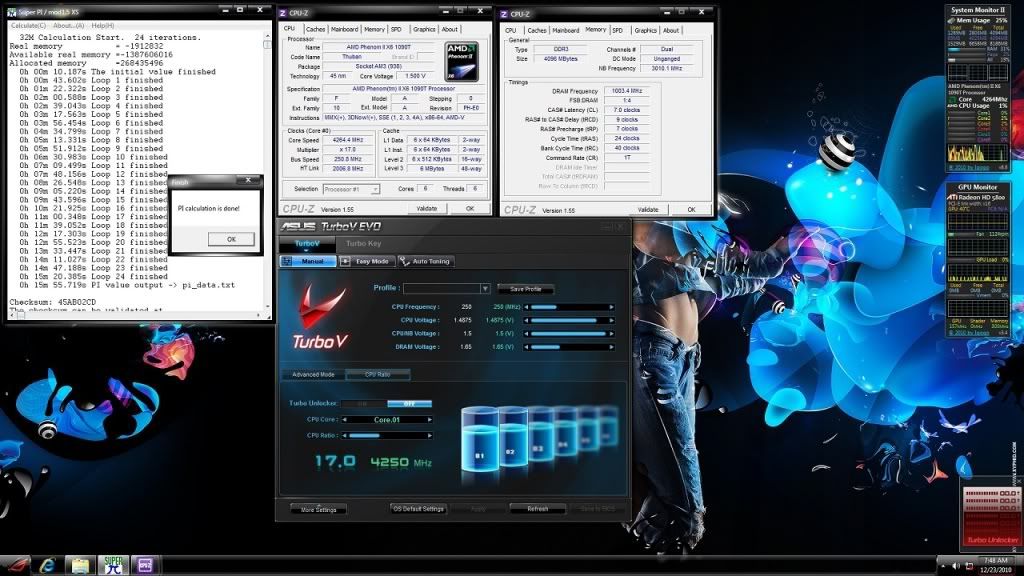Show hidden system tray icons
The image size is (1024, 576).
coord(942,566)
